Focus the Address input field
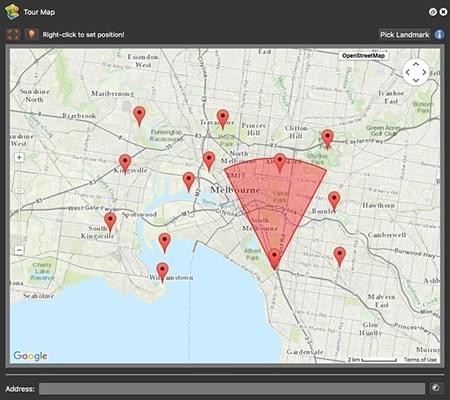 pyautogui.click(x=232, y=388)
